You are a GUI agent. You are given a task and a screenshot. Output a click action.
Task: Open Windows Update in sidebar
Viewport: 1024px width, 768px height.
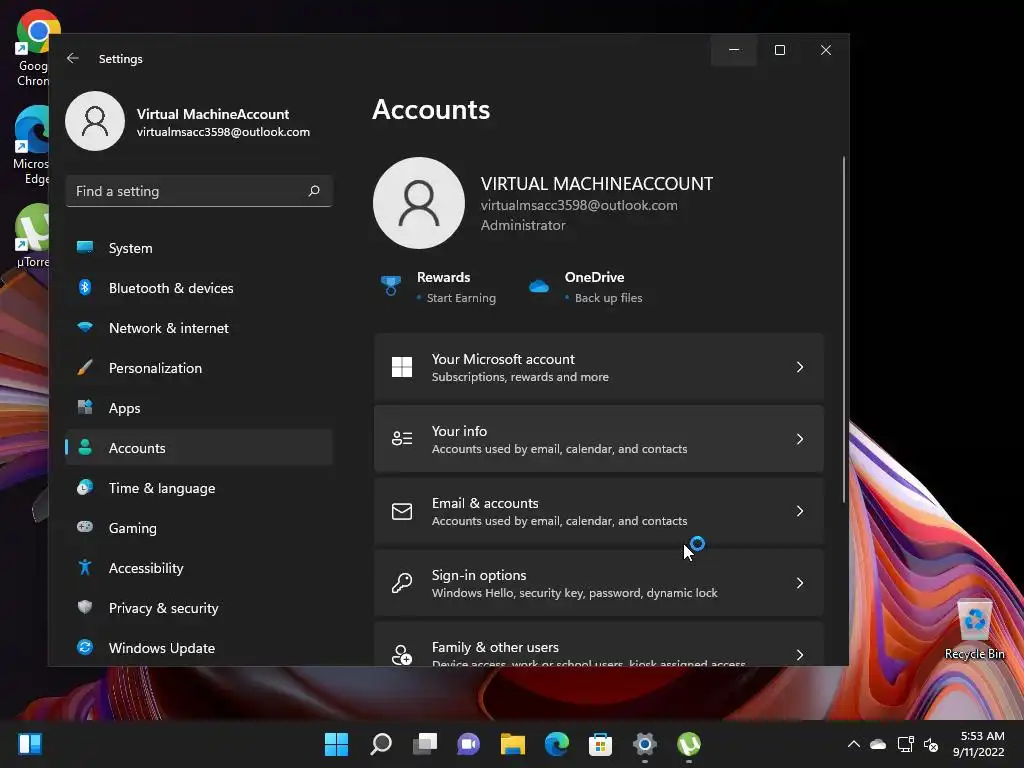point(199,648)
